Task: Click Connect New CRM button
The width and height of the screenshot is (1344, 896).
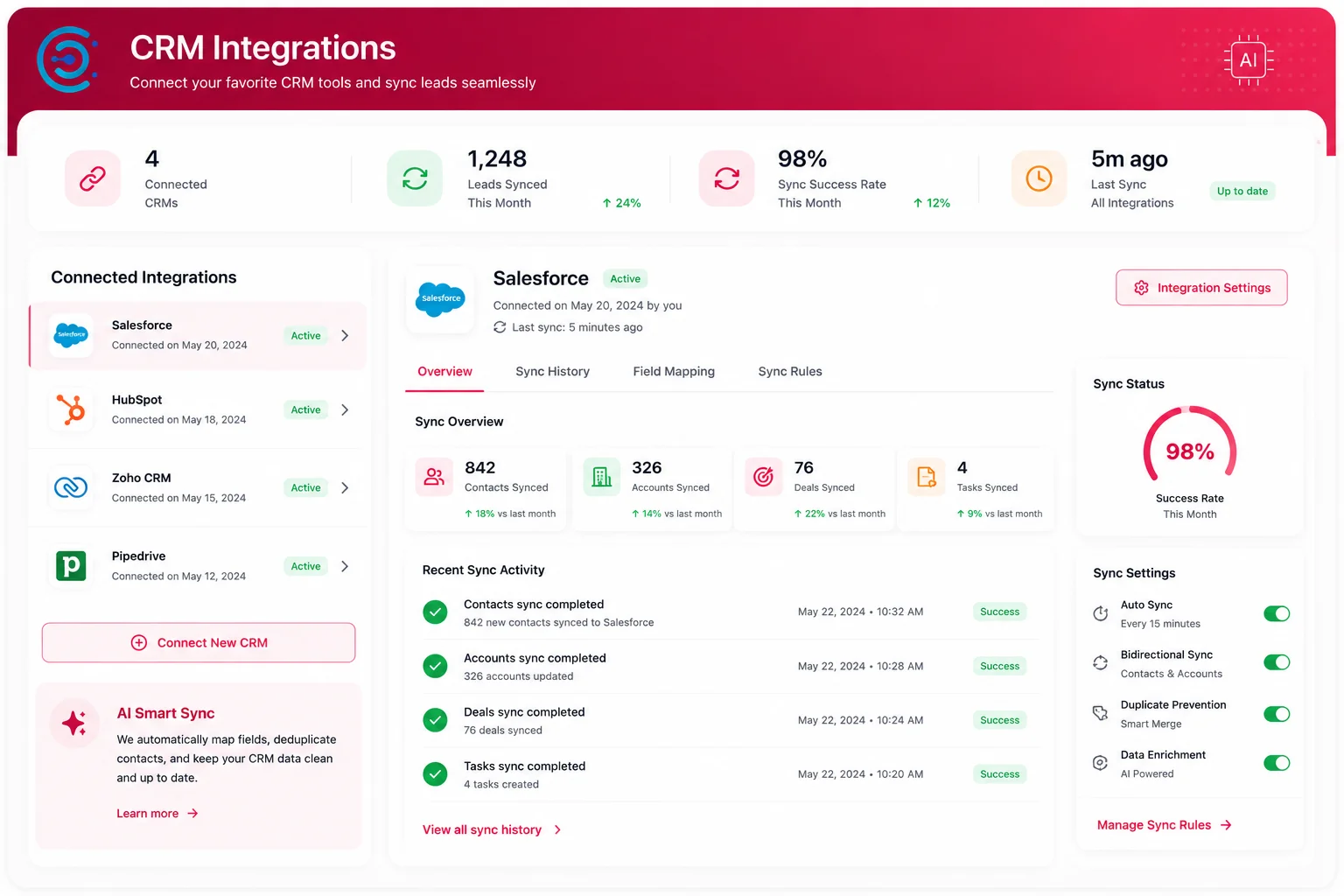Action: [x=199, y=642]
